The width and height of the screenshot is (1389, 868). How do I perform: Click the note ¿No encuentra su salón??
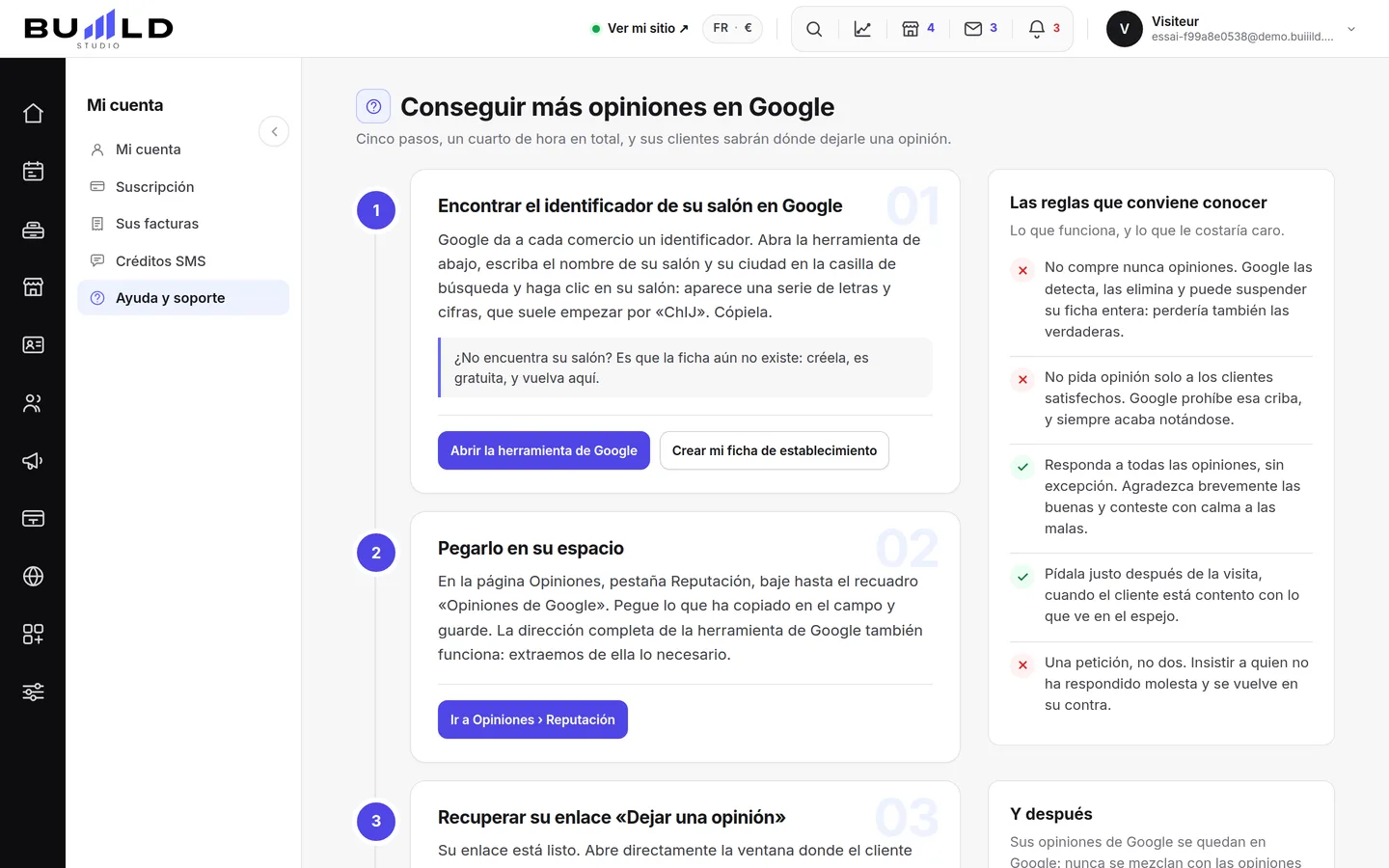coord(686,367)
